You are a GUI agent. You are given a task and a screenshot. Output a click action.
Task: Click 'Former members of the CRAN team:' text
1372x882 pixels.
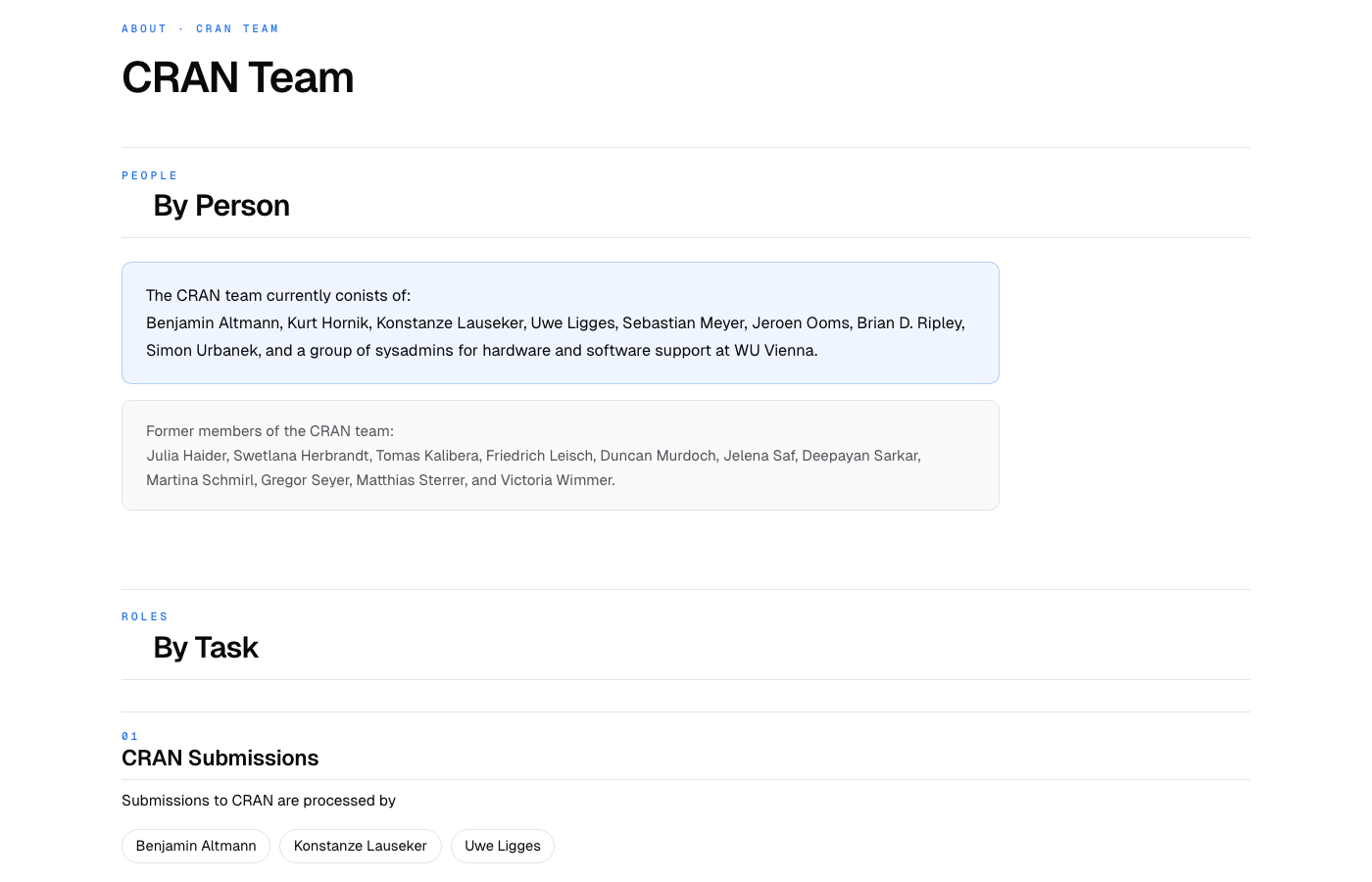tap(269, 431)
